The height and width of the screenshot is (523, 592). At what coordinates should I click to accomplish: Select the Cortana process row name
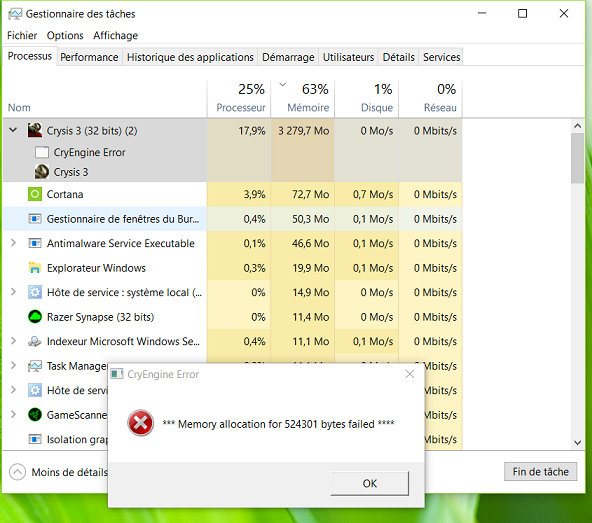[65, 194]
